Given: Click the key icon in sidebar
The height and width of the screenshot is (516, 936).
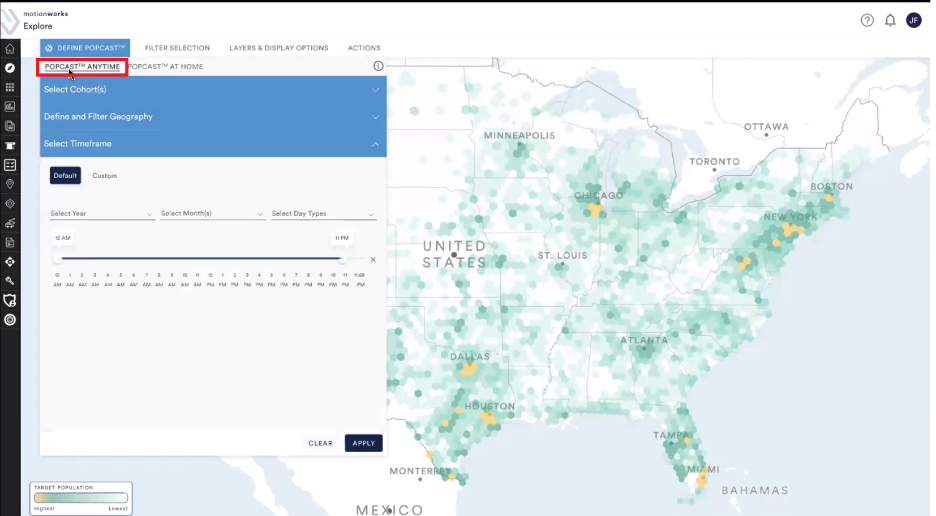Looking at the screenshot, I should tap(10, 281).
